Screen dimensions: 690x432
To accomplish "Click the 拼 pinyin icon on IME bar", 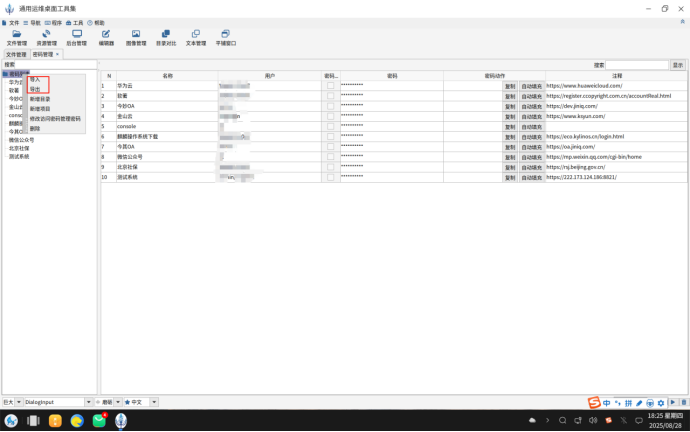I will pyautogui.click(x=628, y=403).
